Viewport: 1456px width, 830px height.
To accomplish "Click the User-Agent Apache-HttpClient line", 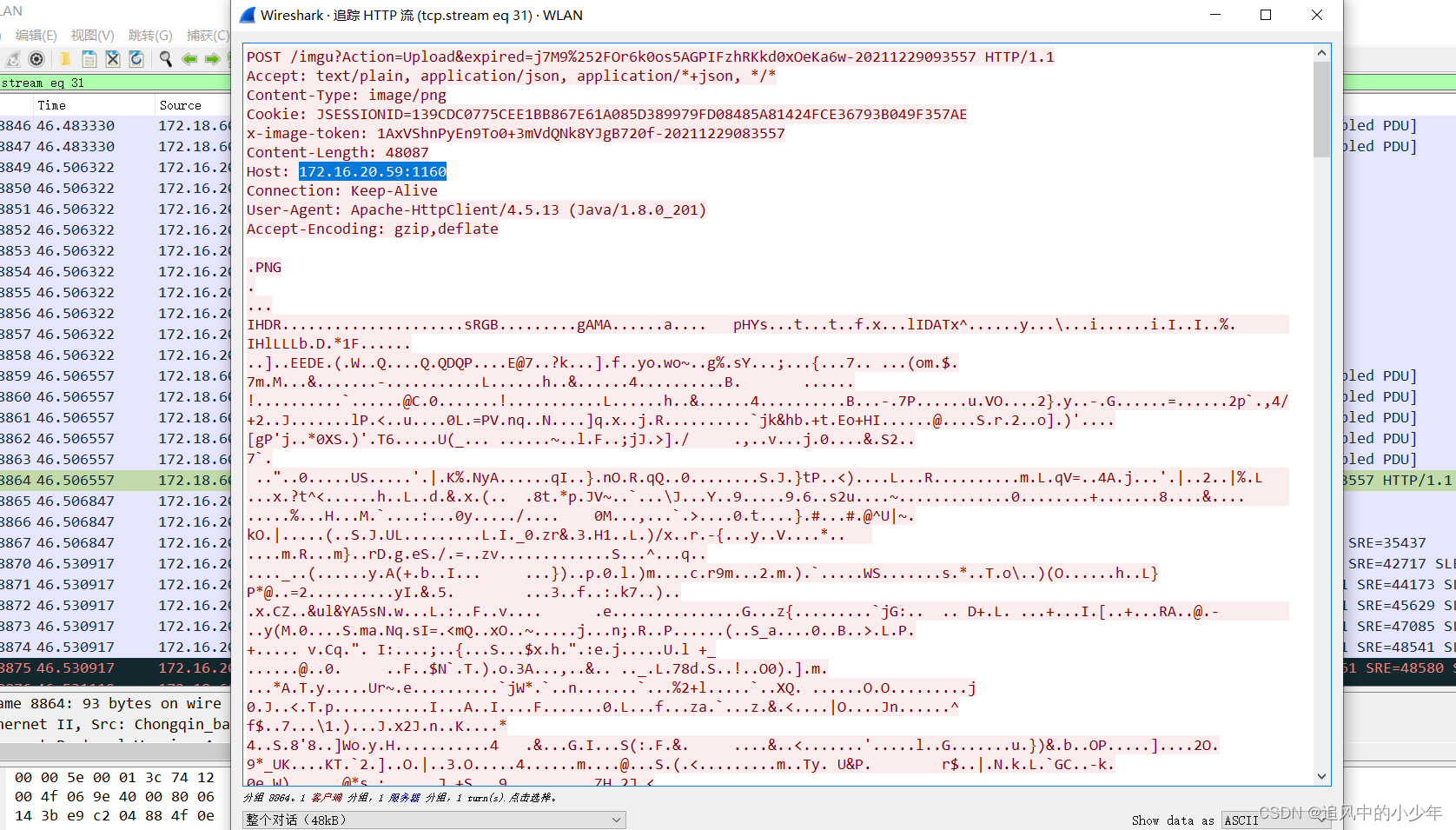I will click(x=476, y=209).
